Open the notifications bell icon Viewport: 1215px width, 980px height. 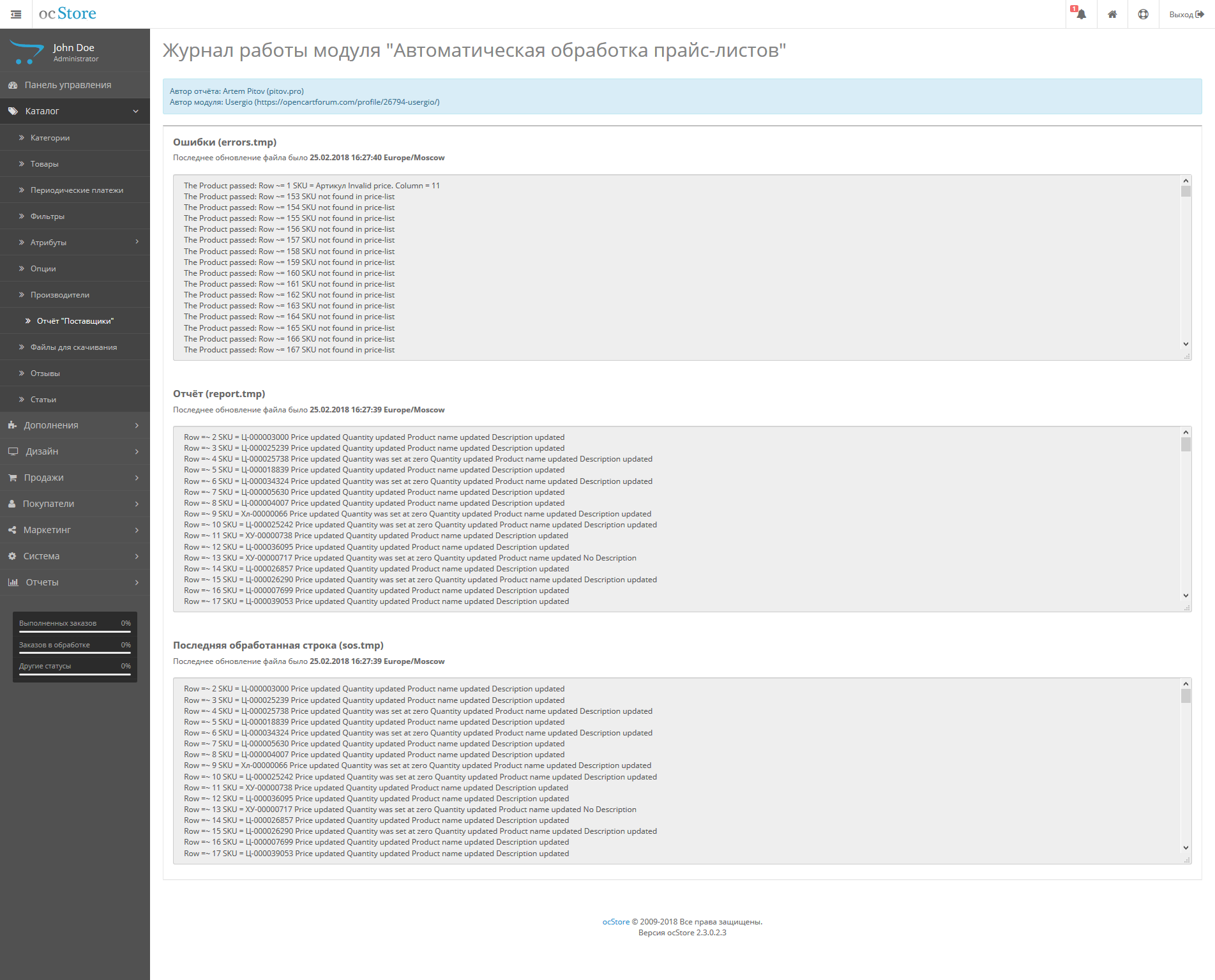[1081, 14]
